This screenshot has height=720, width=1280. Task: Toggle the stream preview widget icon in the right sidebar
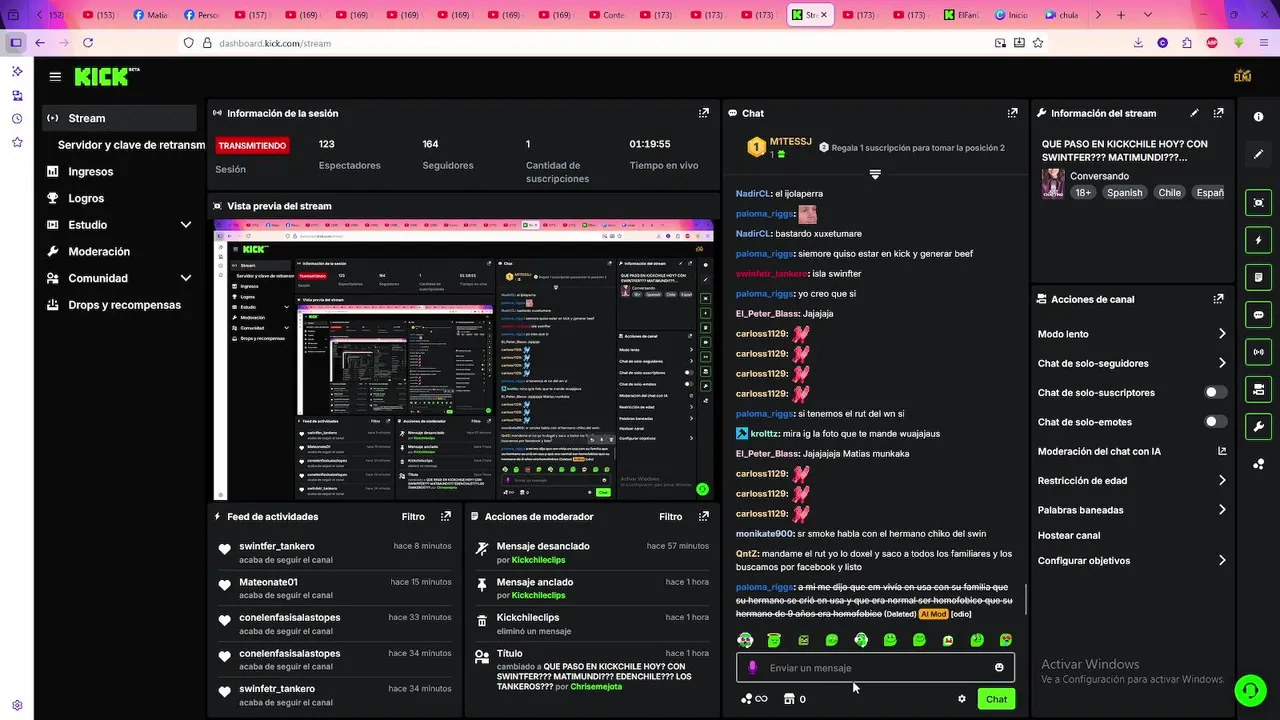click(1258, 203)
